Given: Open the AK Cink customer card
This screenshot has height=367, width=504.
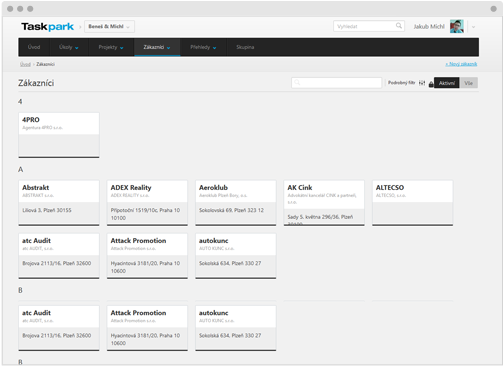Looking at the screenshot, I should [324, 203].
